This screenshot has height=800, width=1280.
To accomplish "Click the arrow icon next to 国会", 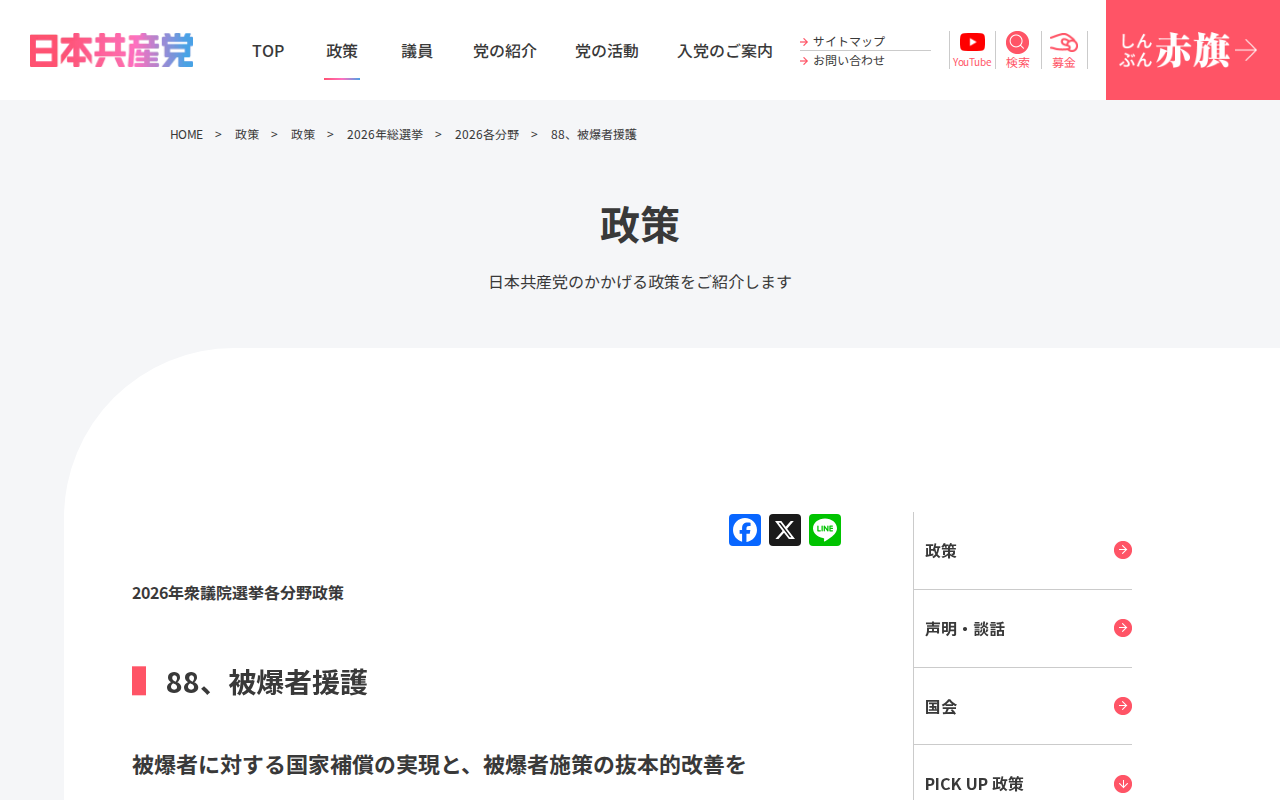I will (x=1123, y=706).
